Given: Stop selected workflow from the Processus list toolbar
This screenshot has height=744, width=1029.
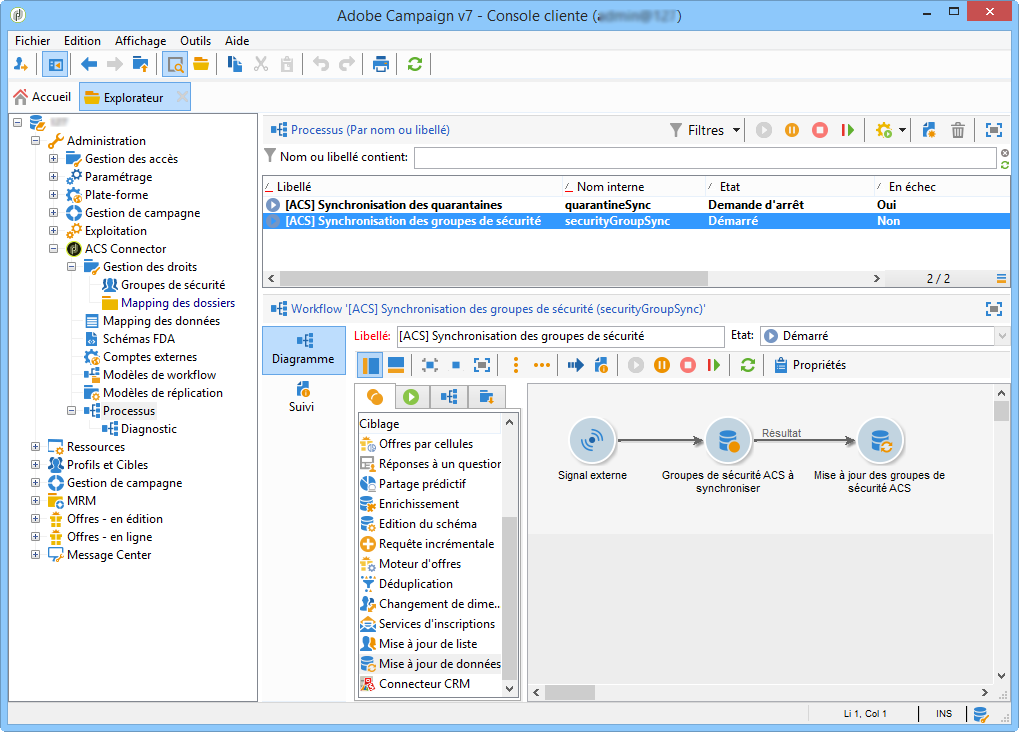Looking at the screenshot, I should tap(820, 131).
